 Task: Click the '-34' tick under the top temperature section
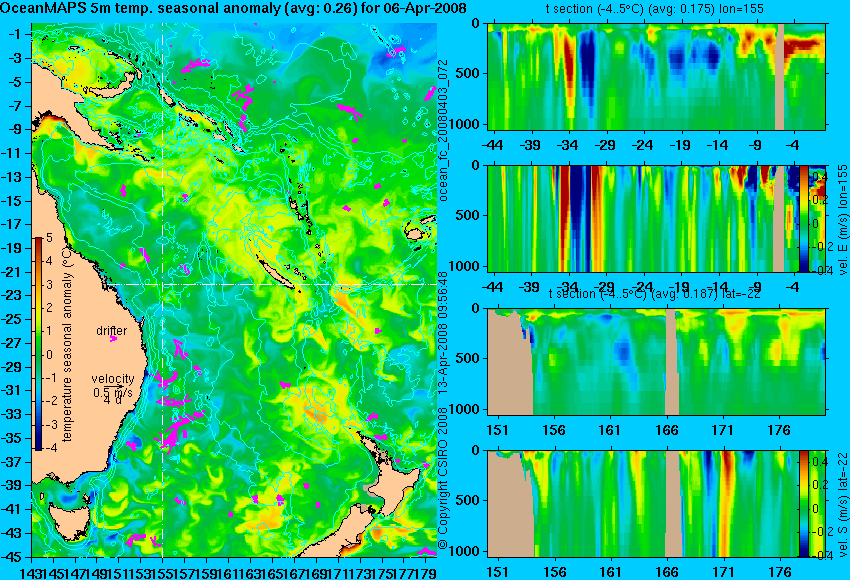click(x=568, y=145)
